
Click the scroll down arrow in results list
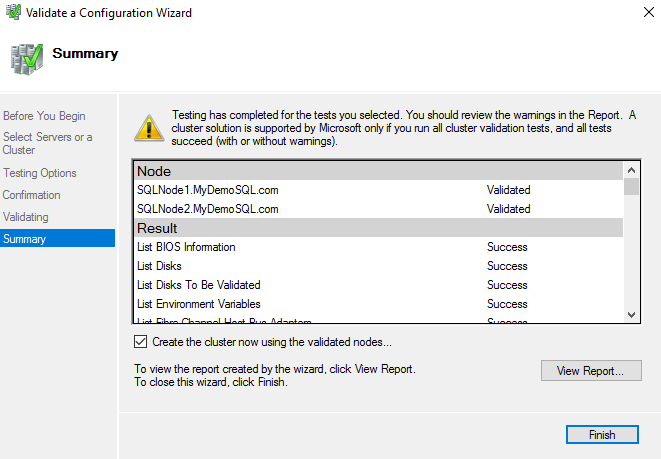click(631, 314)
